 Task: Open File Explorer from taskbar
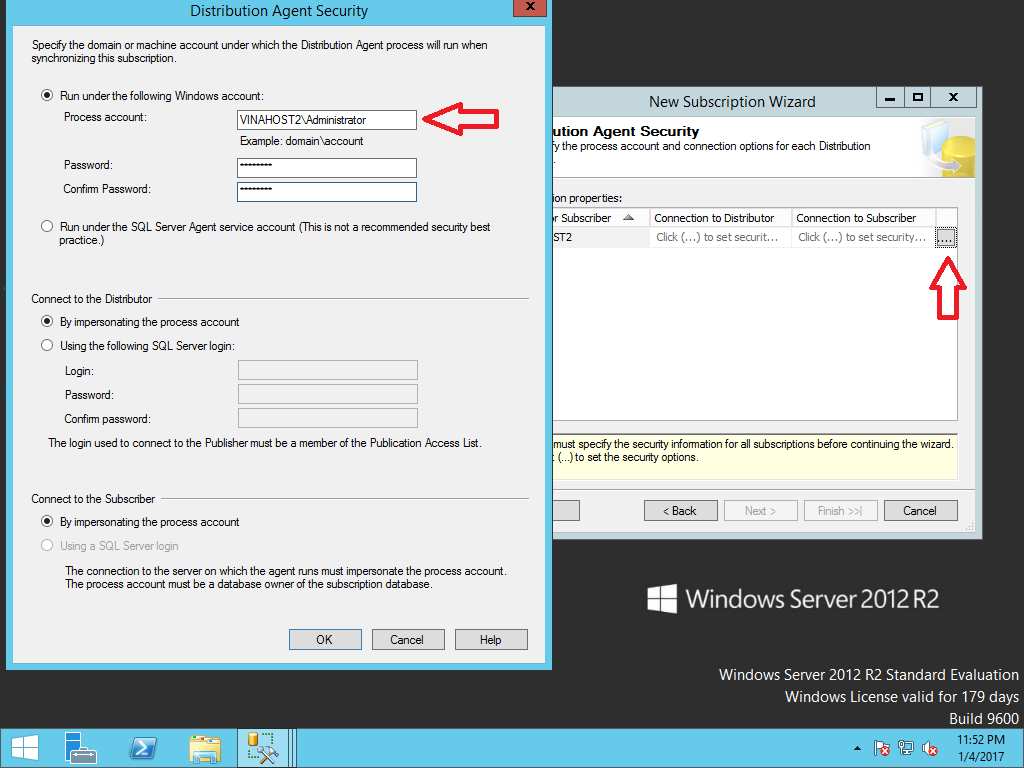pyautogui.click(x=205, y=748)
